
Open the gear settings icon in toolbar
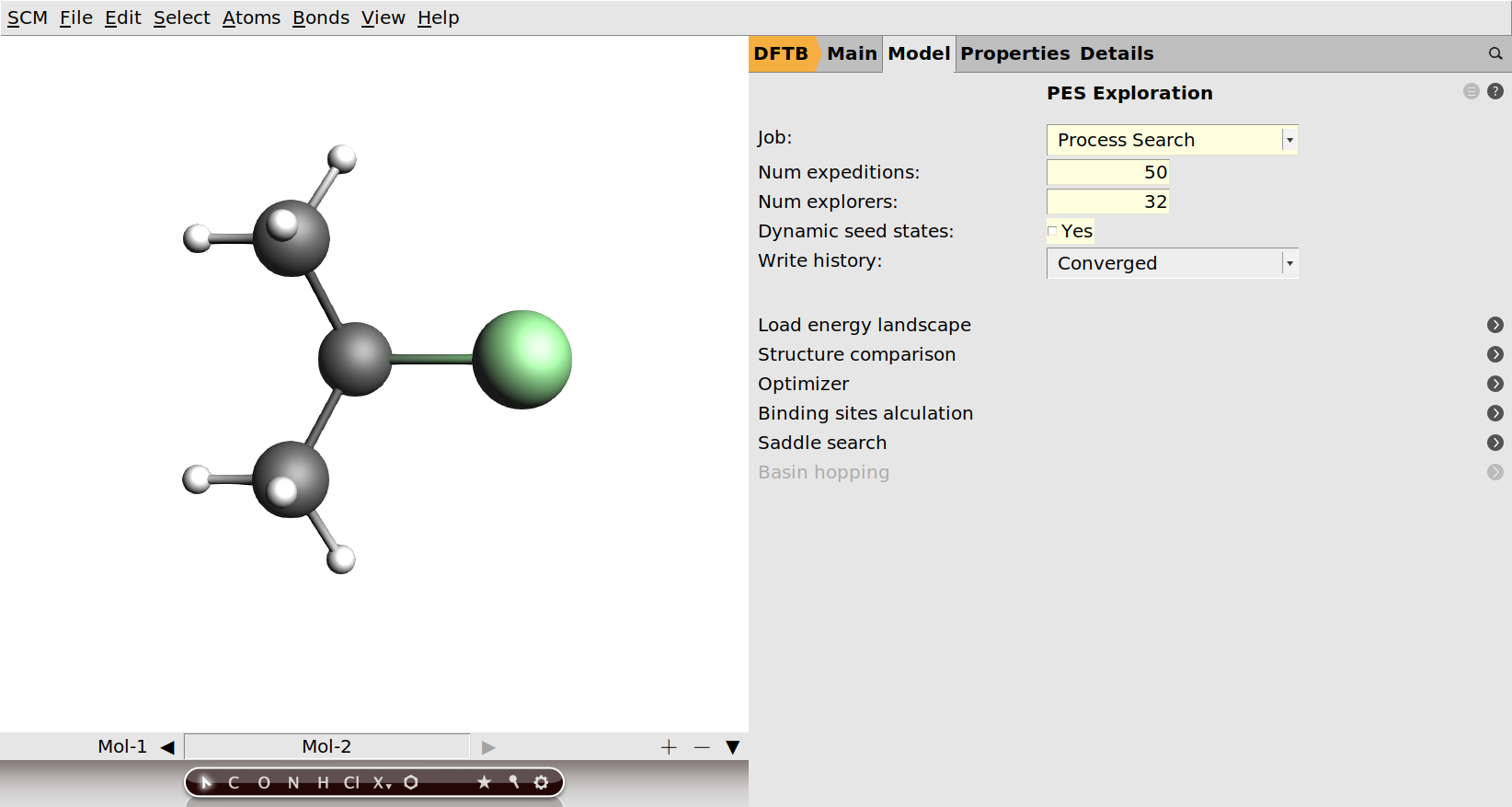(x=542, y=782)
